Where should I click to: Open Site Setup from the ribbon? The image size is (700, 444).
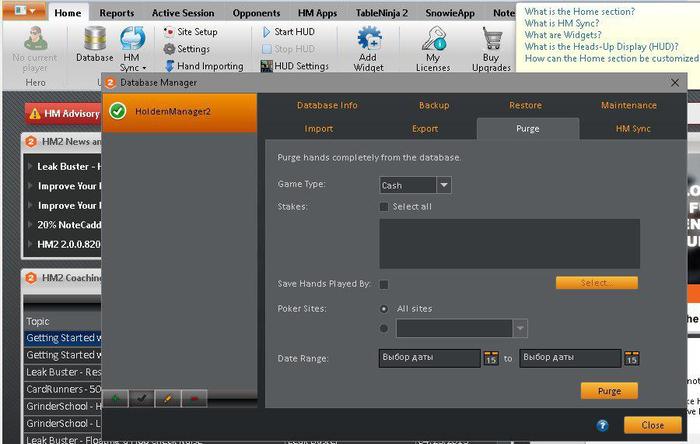click(191, 32)
